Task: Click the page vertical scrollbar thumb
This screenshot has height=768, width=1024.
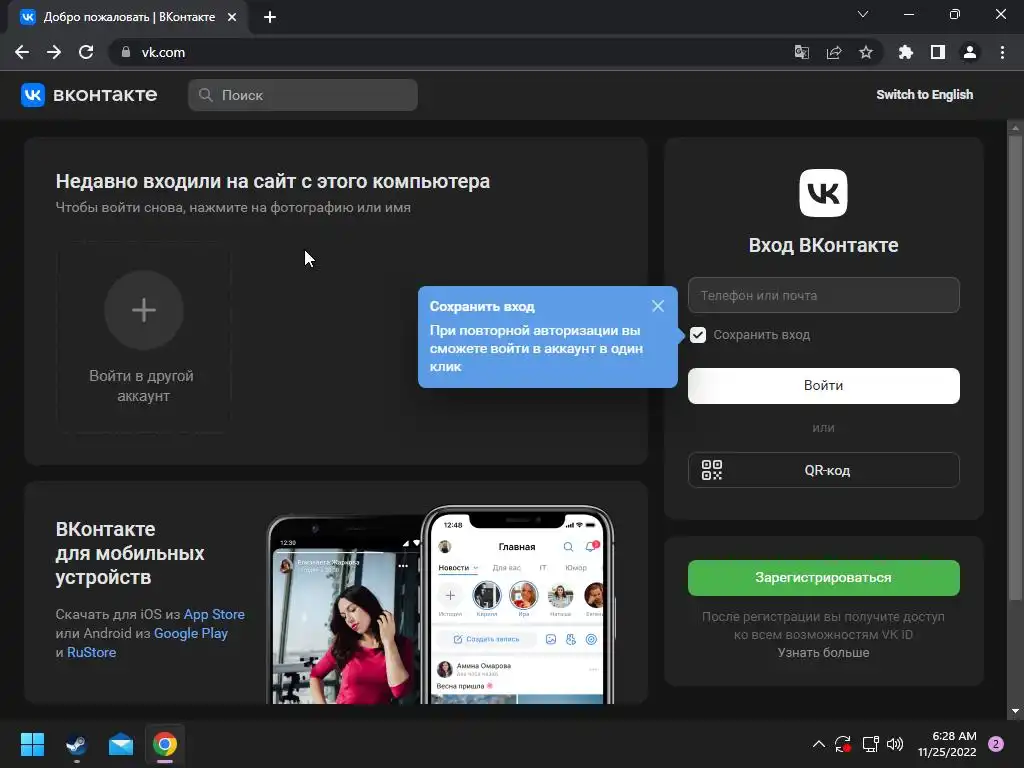Action: 1015,366
